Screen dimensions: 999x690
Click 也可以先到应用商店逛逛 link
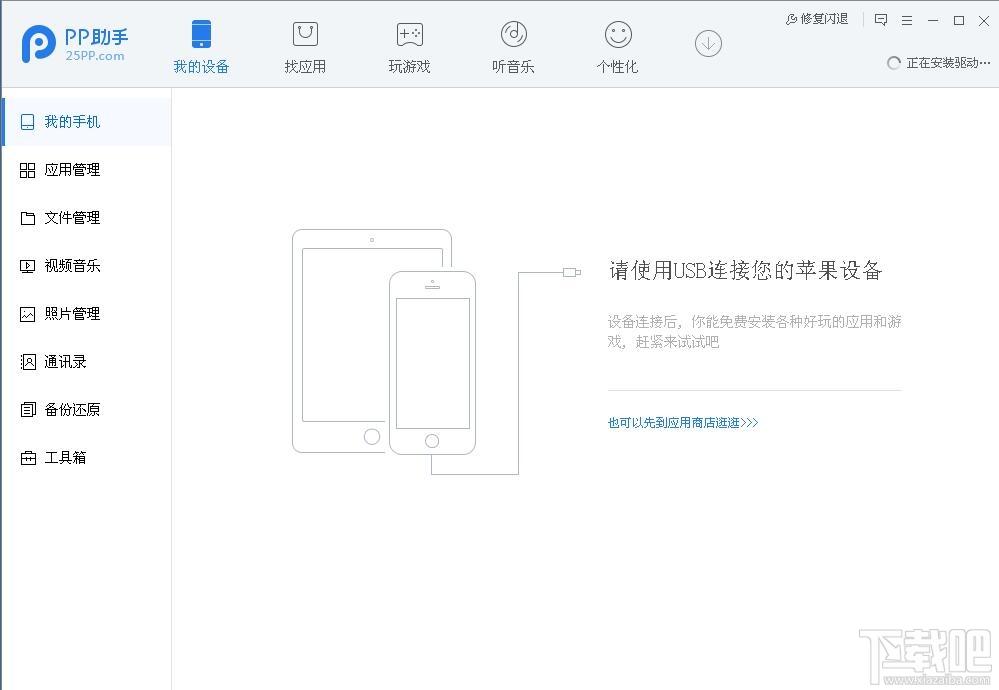pyautogui.click(x=683, y=423)
